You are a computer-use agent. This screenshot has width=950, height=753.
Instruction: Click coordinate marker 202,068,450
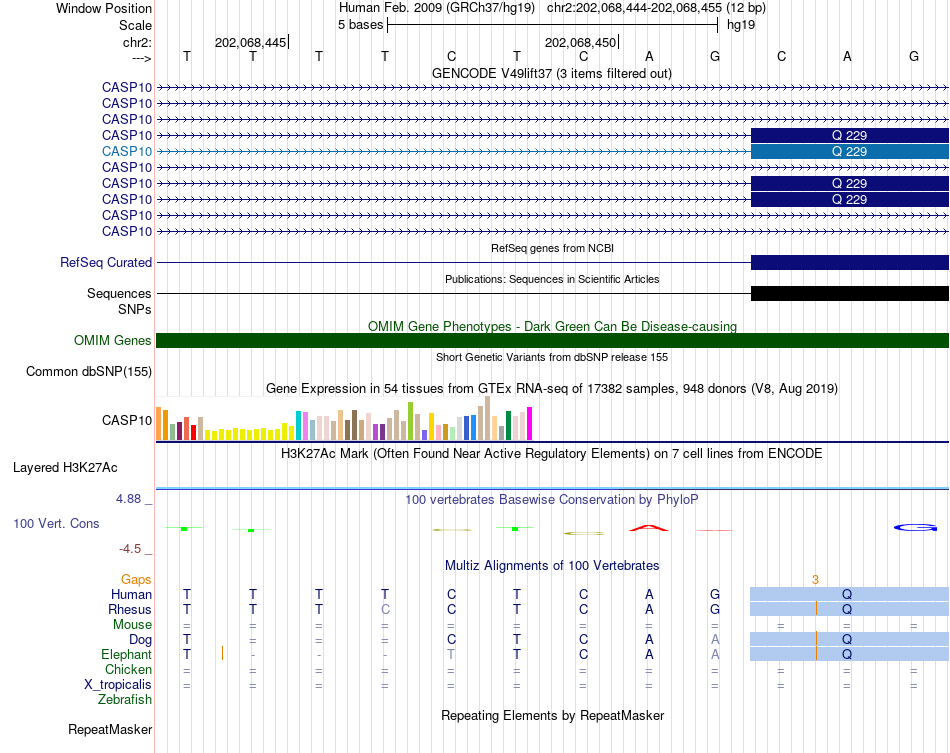point(580,42)
